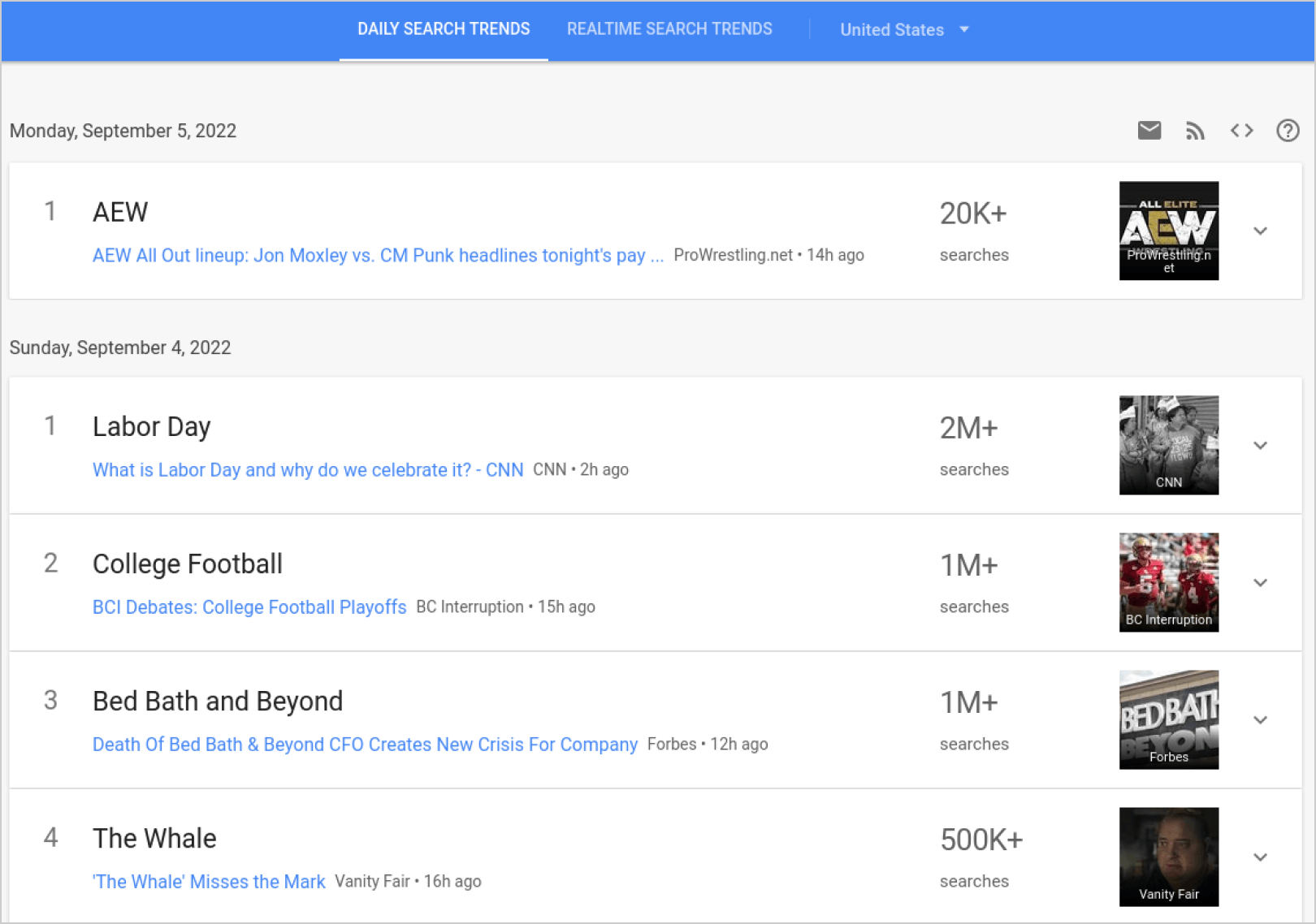Click the AEW ProWrestling.net thumbnail image
This screenshot has height=924, width=1316.
[1168, 231]
